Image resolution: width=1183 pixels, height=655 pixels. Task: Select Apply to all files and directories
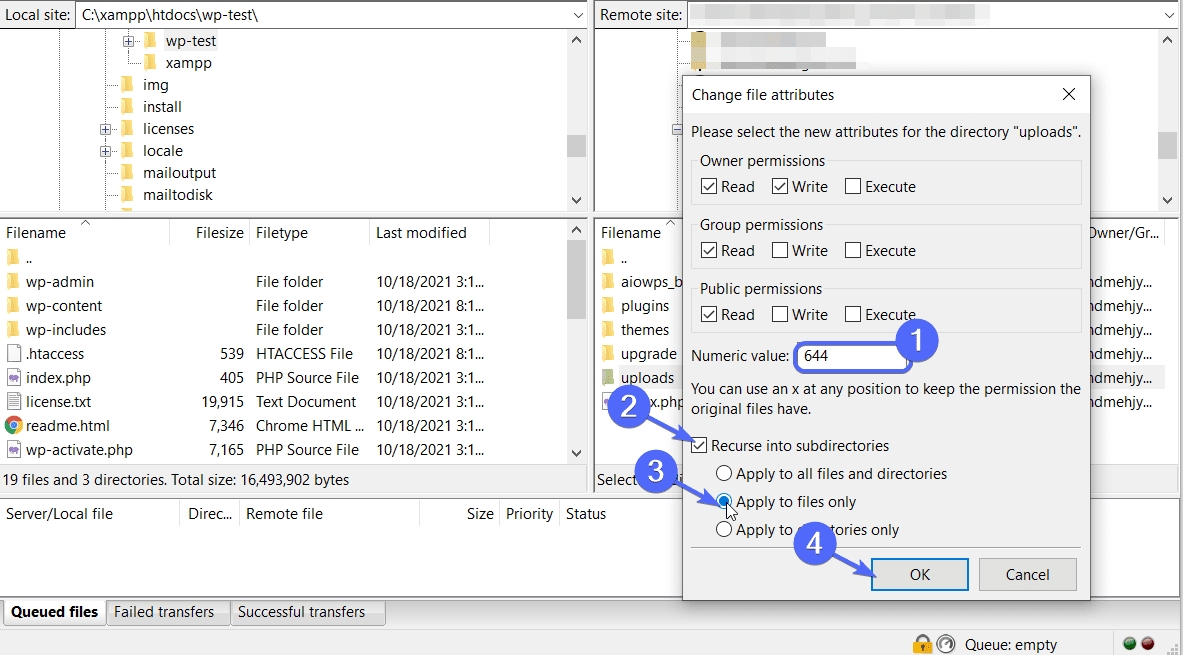(724, 474)
